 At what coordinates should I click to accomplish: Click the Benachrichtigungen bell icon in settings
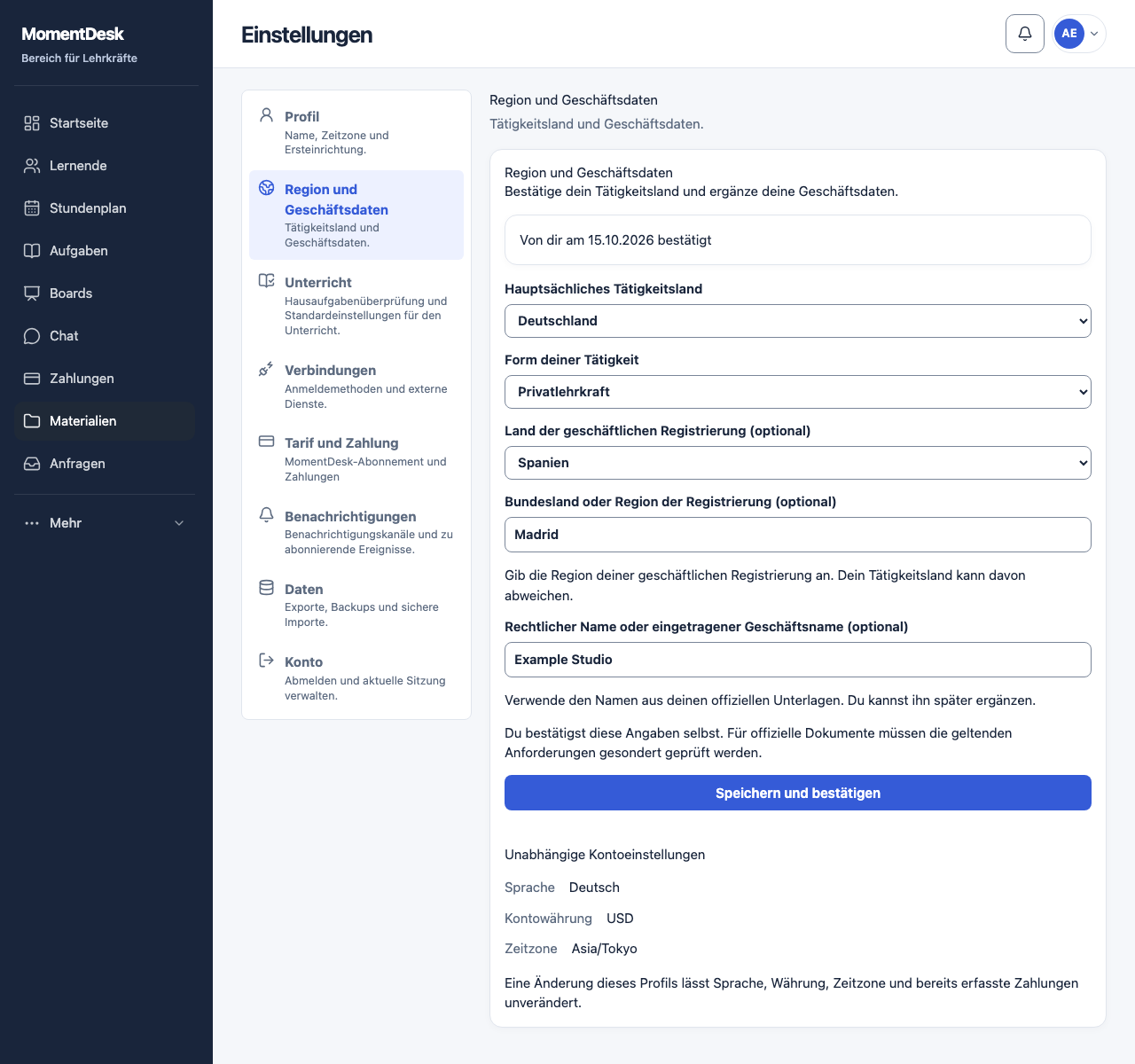[266, 515]
